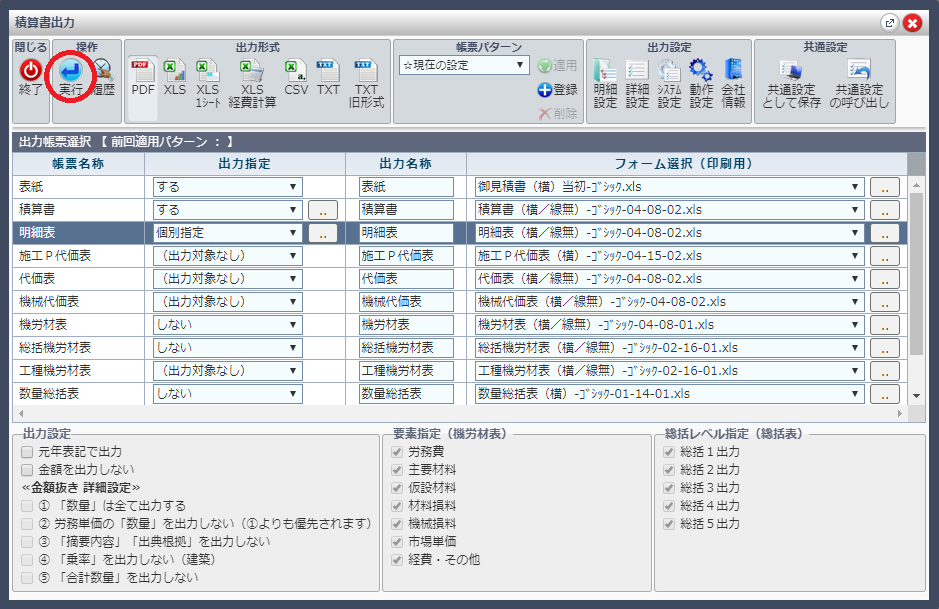Open 帳票パターン dropdown 現在の設定

pos(464,66)
